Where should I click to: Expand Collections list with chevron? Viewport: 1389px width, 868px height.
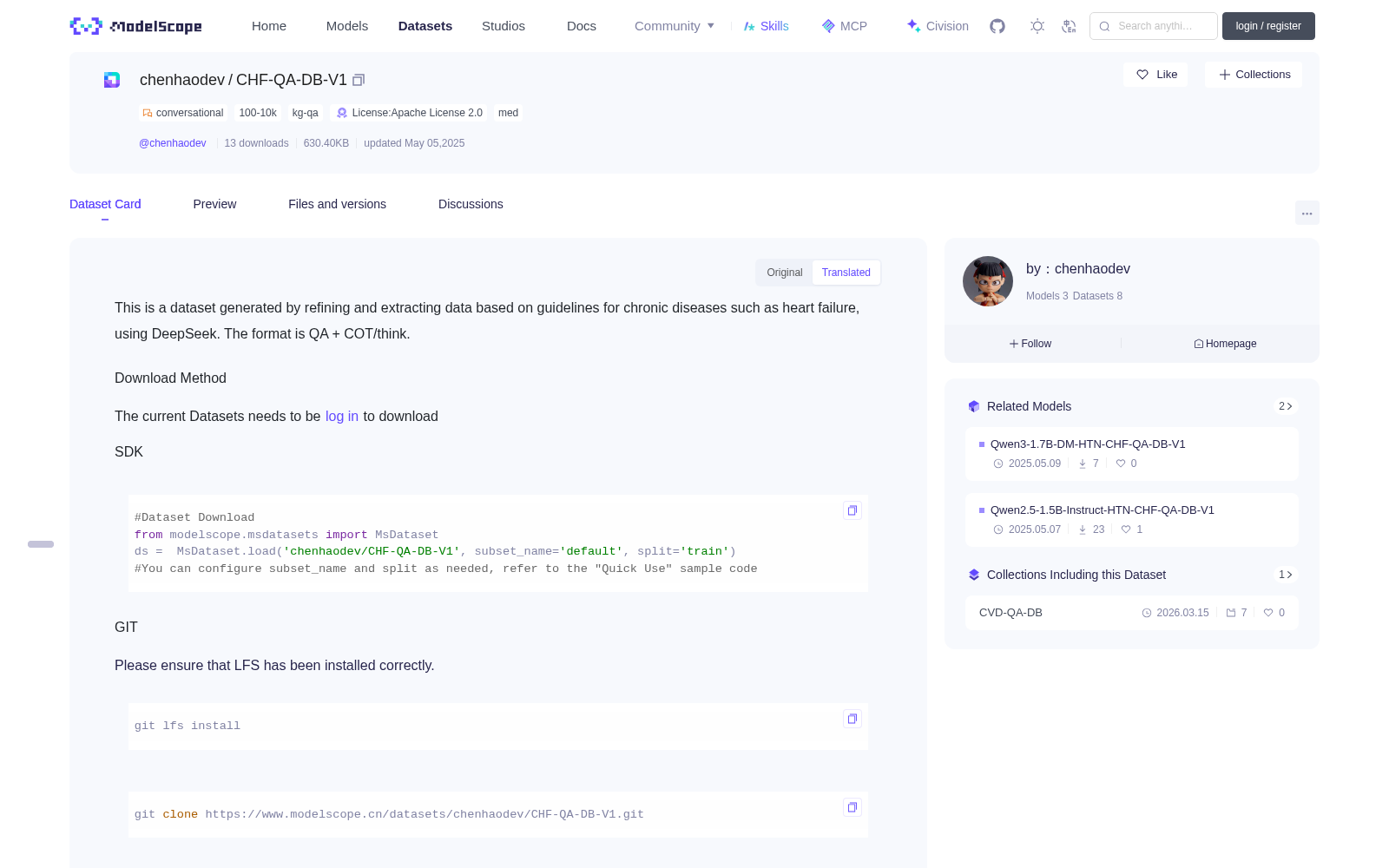click(1286, 575)
